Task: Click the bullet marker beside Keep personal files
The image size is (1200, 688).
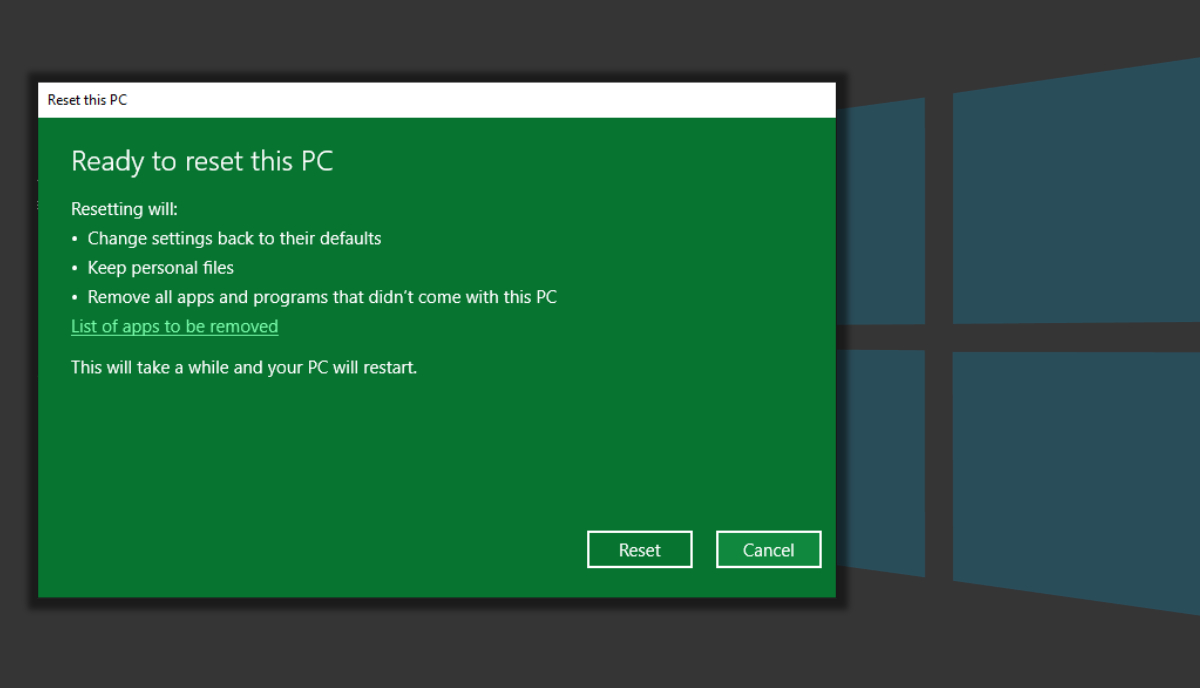Action: (74, 267)
